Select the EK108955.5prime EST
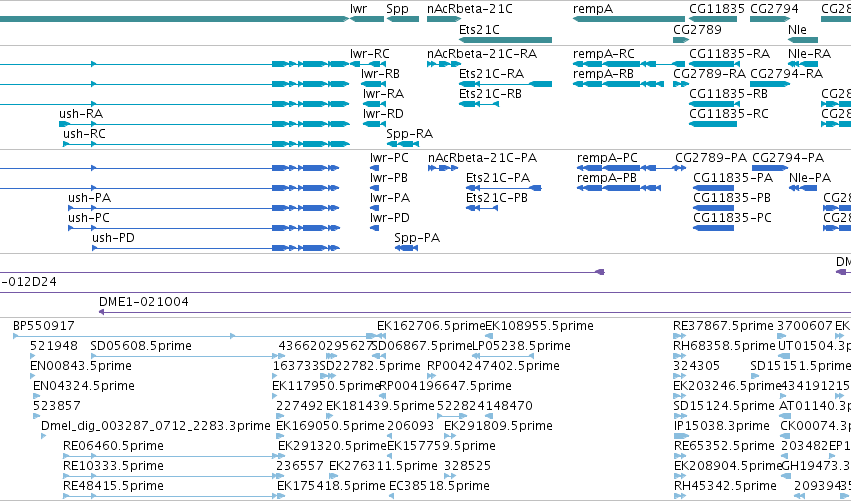The height and width of the screenshot is (501, 851). coord(489,336)
